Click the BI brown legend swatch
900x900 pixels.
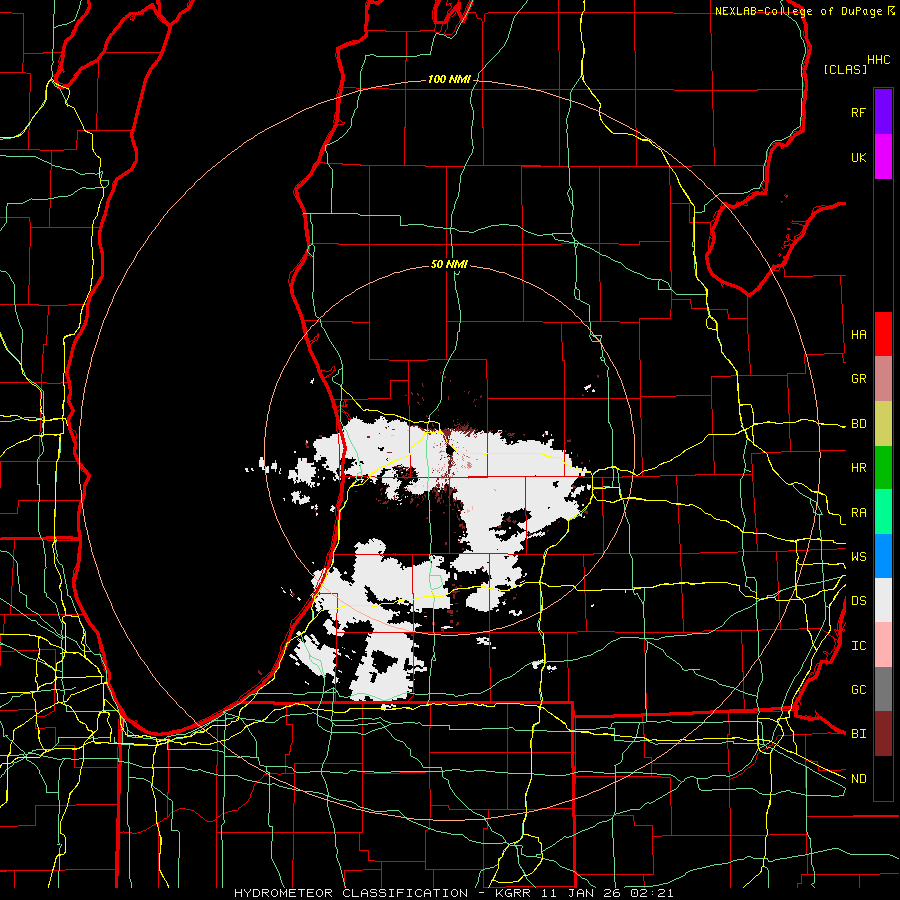(x=883, y=734)
